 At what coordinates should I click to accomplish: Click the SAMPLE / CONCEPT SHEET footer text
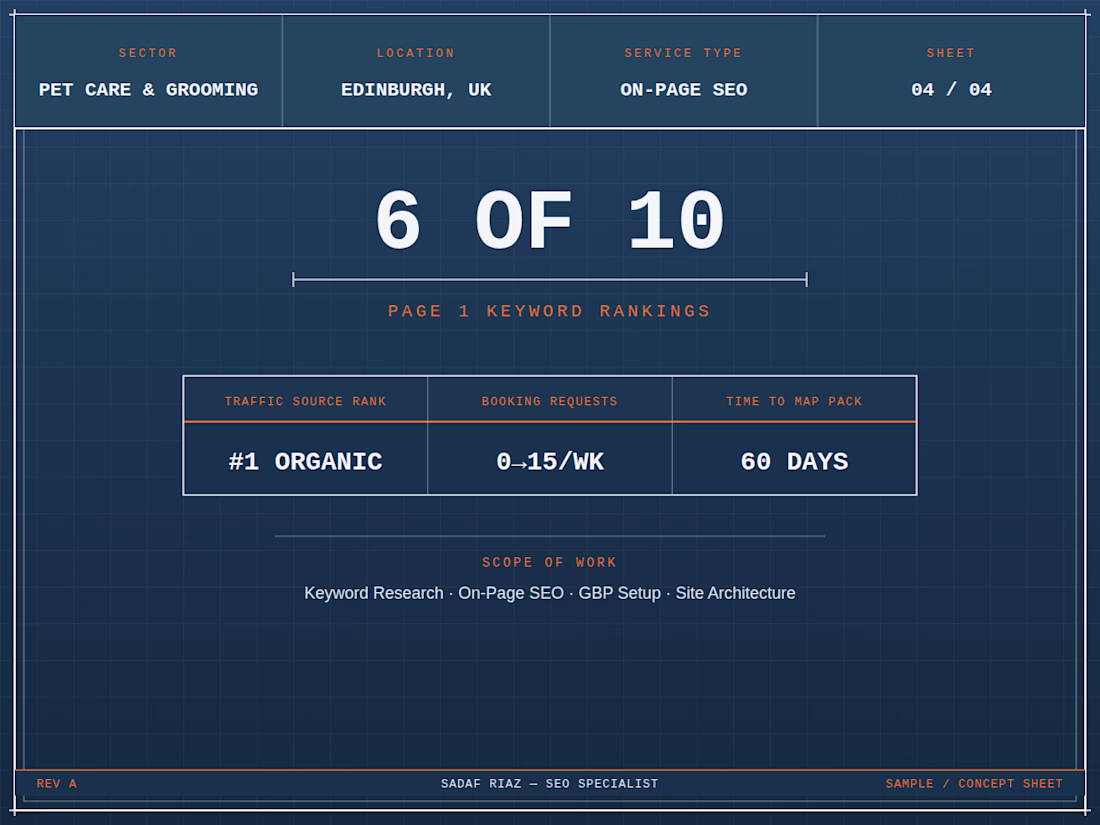point(974,784)
